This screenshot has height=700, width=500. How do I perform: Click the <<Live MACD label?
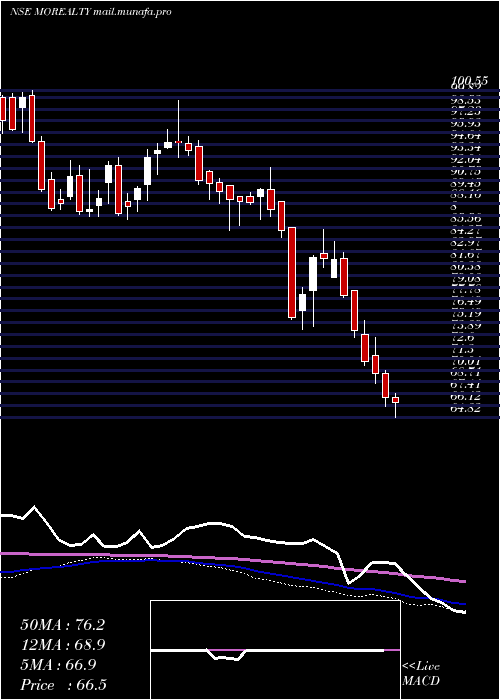click(x=421, y=674)
